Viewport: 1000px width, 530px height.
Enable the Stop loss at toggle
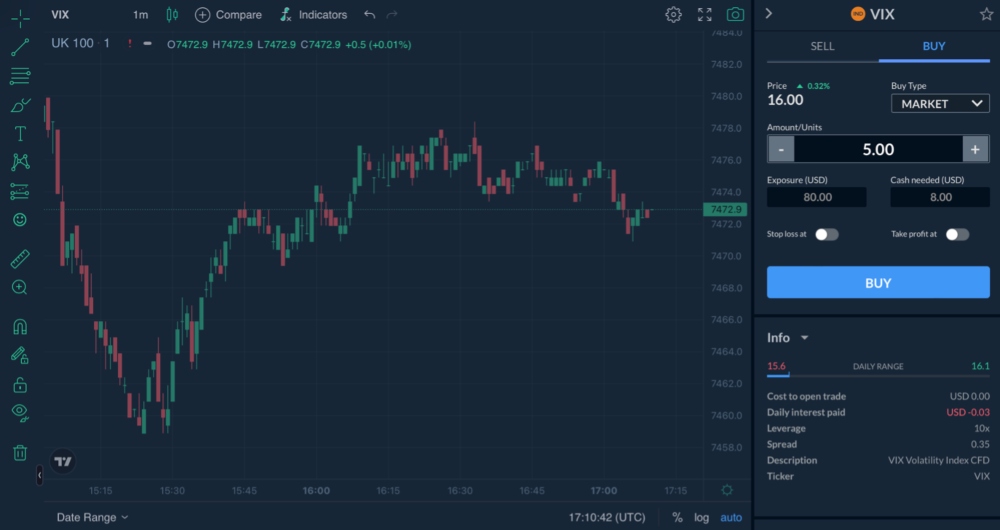click(x=827, y=235)
